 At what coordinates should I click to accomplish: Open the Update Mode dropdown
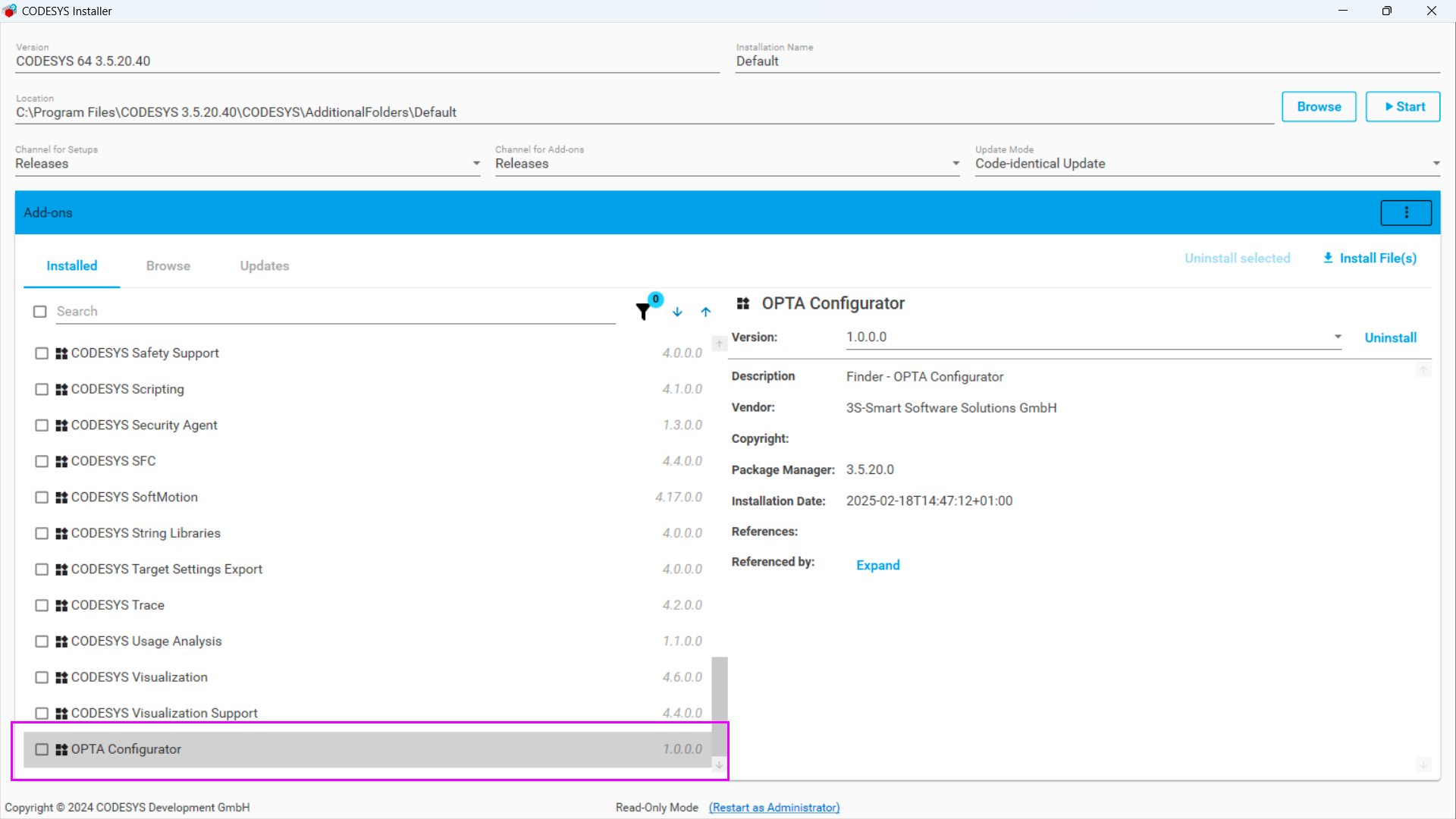1436,164
